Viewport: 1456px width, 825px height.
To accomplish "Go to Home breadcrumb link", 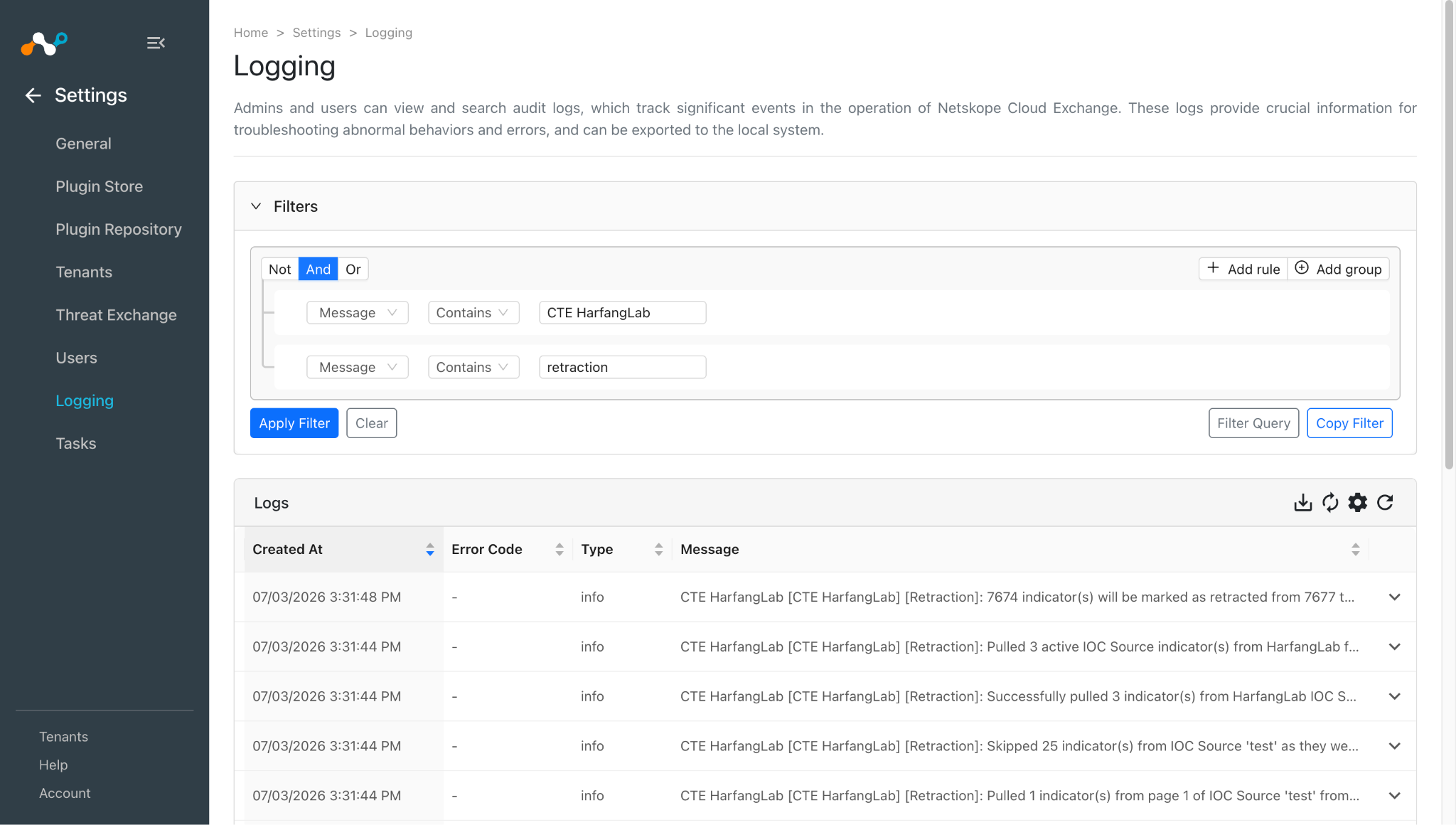I will point(251,33).
